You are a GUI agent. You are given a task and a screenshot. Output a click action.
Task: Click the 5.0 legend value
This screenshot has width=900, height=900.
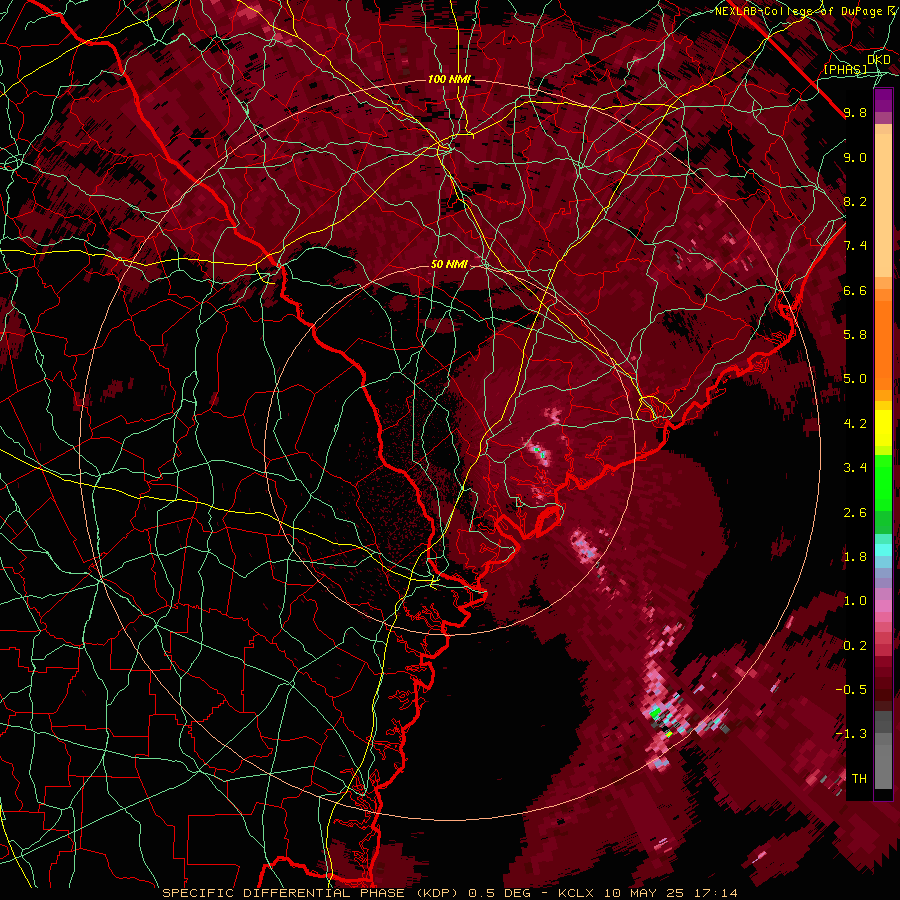[855, 379]
